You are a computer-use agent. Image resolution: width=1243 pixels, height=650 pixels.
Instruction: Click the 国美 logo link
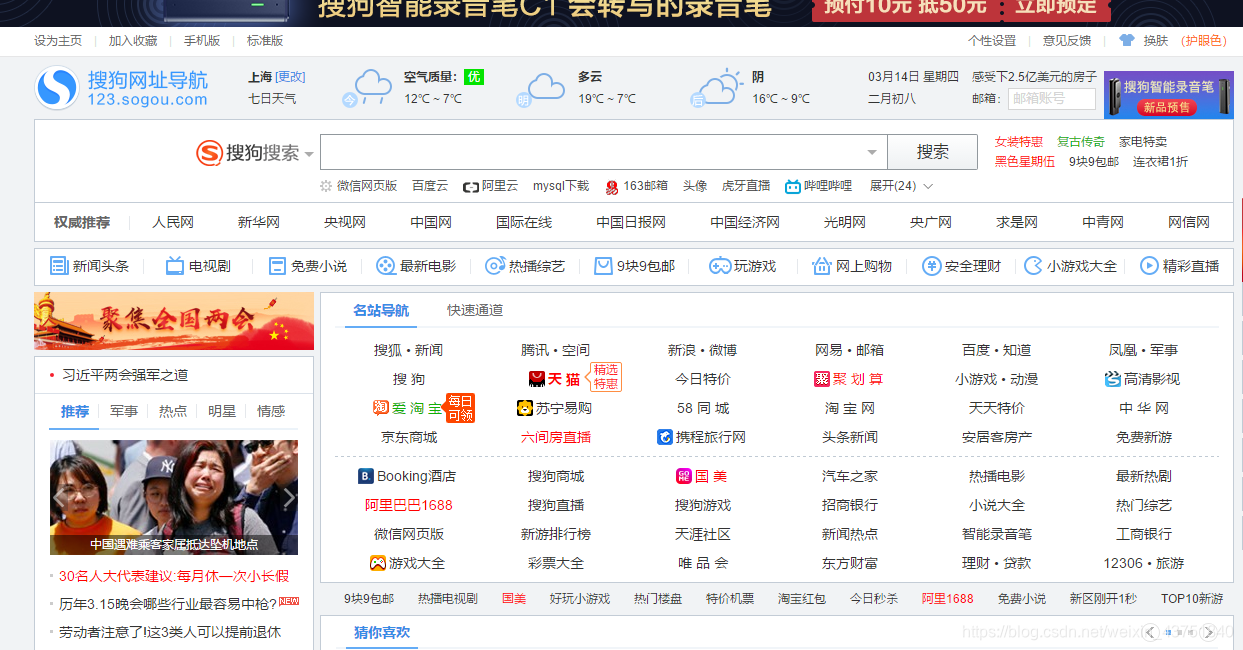pos(701,476)
